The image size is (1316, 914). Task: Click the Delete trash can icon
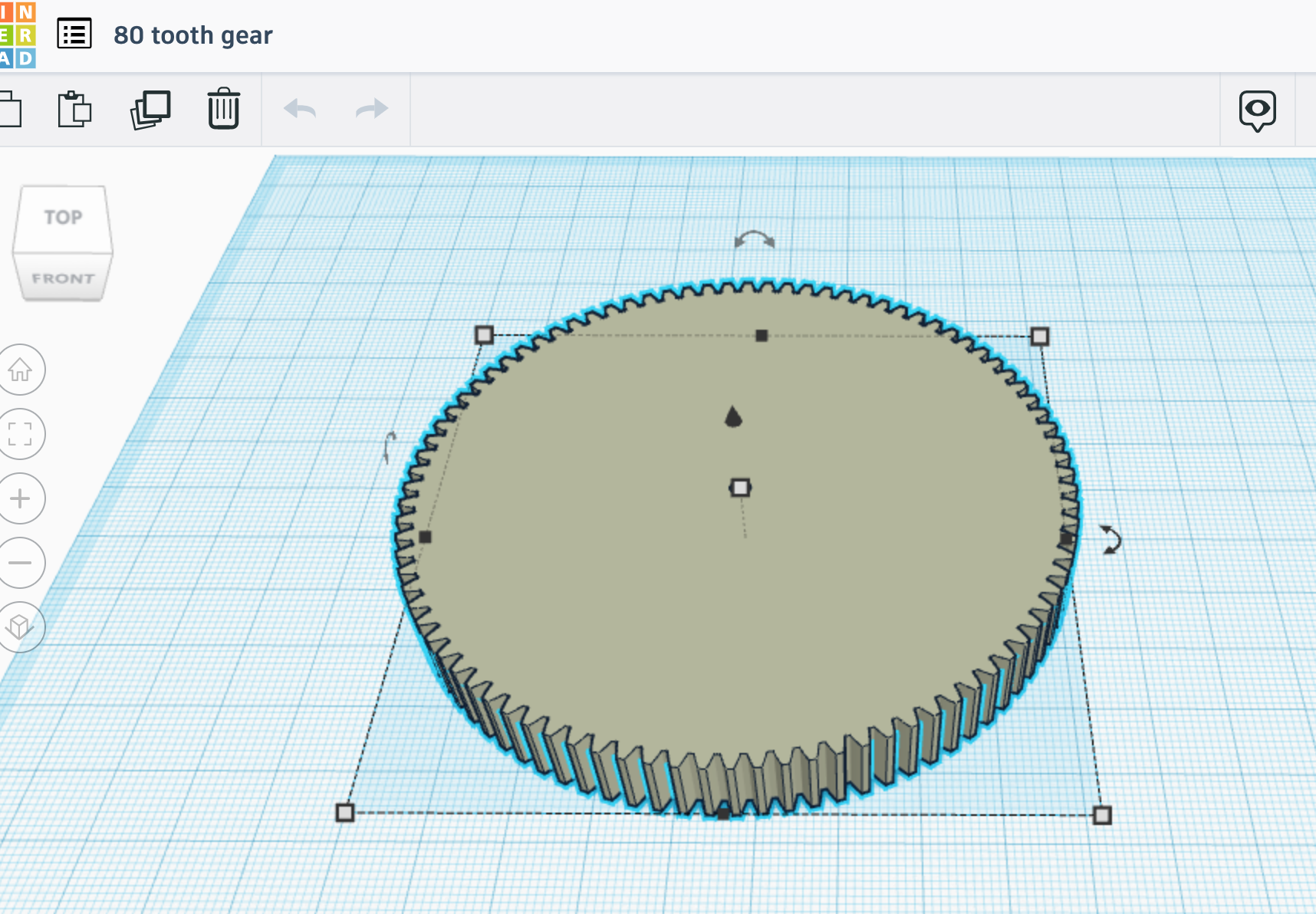223,109
